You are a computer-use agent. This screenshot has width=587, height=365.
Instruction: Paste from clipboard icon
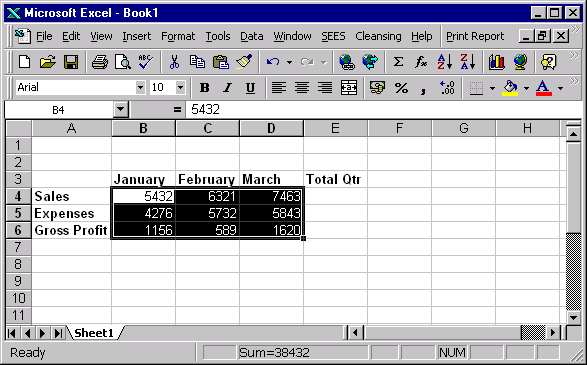click(220, 62)
